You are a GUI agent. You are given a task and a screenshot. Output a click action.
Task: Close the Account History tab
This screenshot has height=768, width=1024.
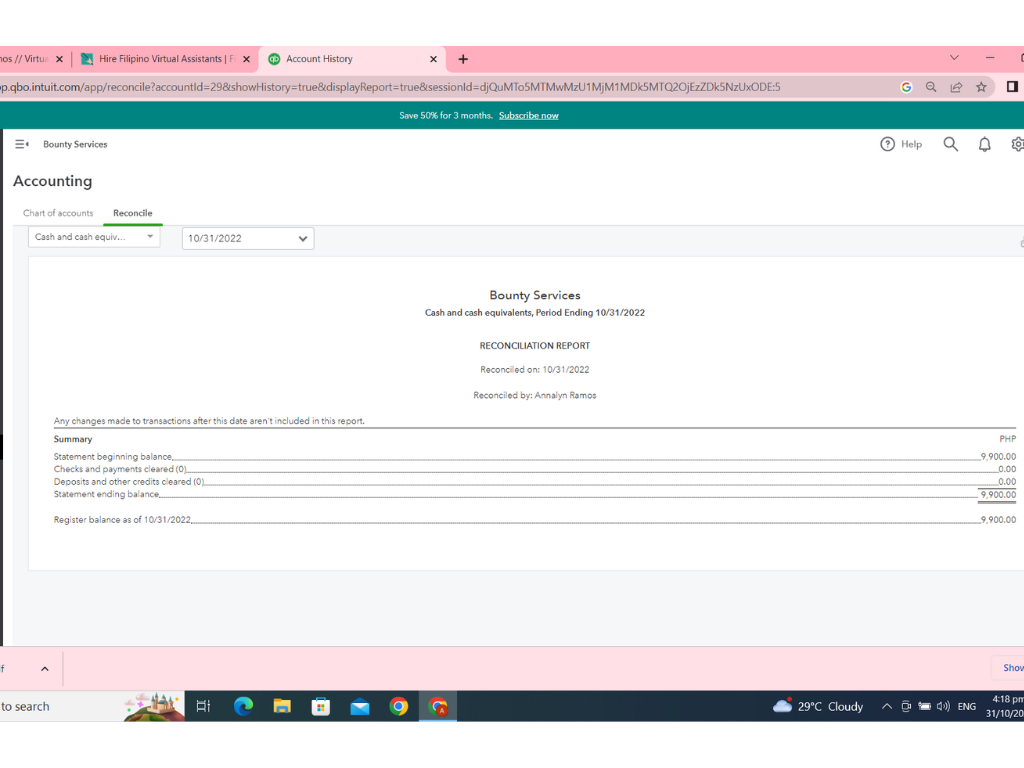coord(433,59)
